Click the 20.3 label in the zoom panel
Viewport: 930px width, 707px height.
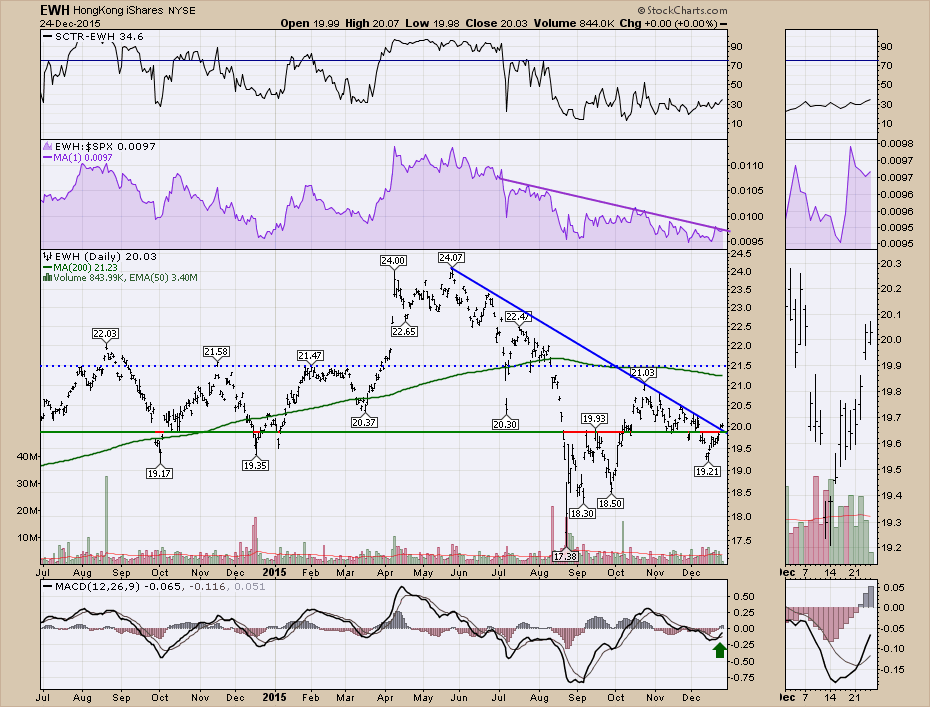pos(891,263)
